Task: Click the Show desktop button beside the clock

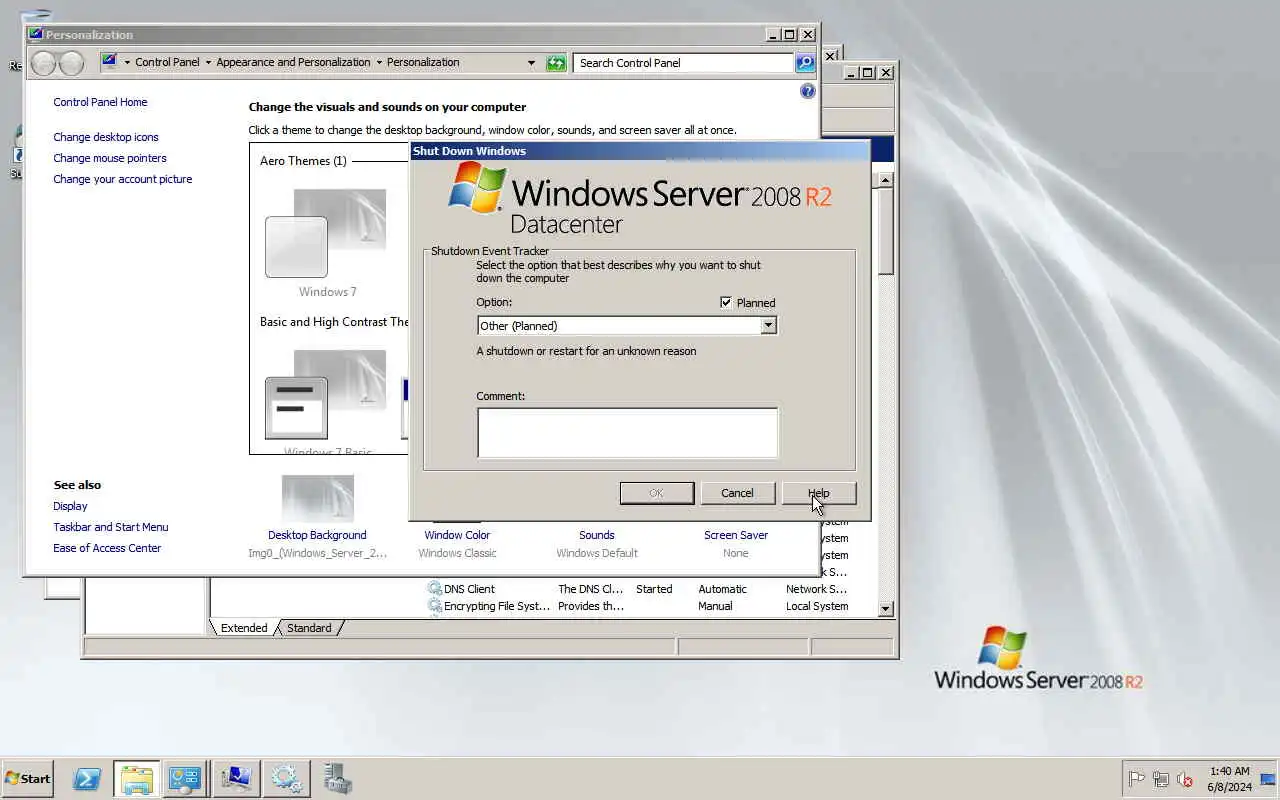Action: (1269, 778)
